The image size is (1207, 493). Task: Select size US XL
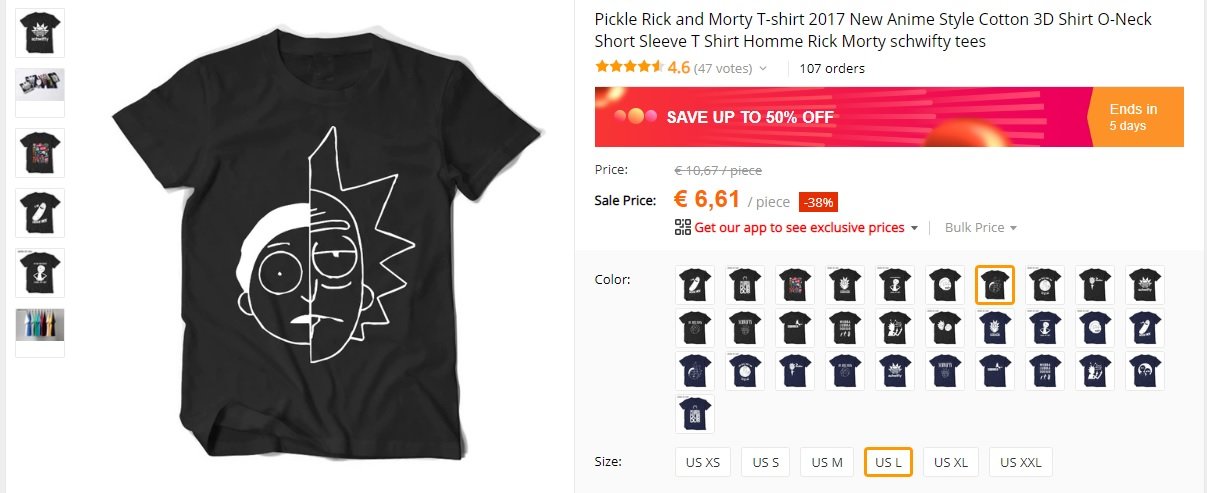951,462
